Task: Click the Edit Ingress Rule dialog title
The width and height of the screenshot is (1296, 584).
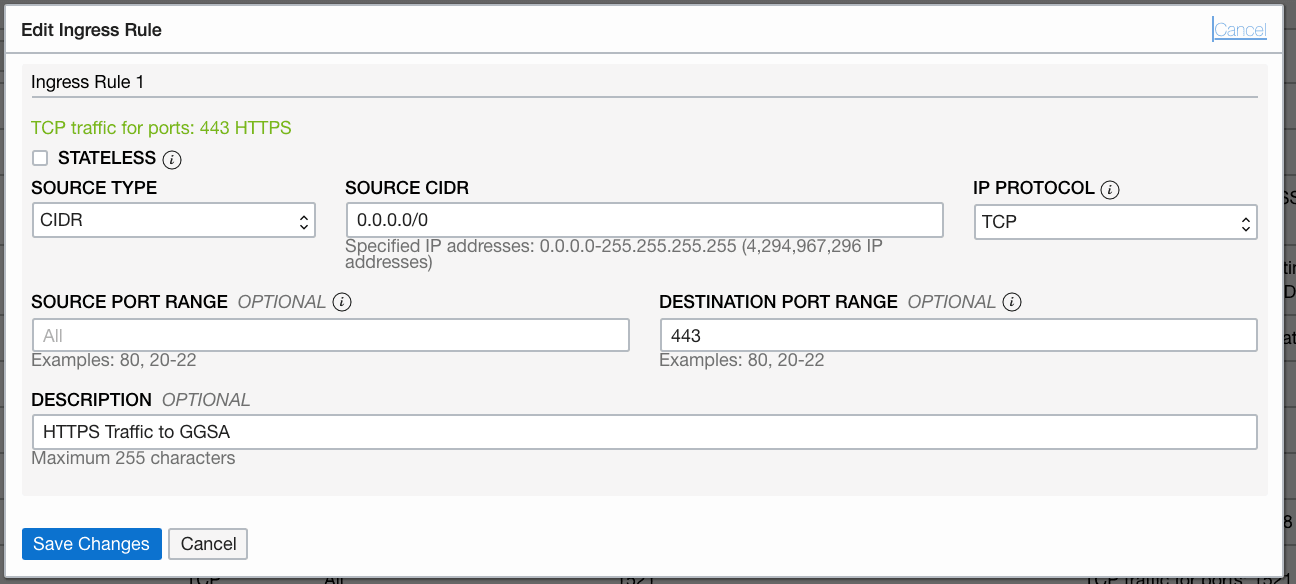Action: [91, 30]
